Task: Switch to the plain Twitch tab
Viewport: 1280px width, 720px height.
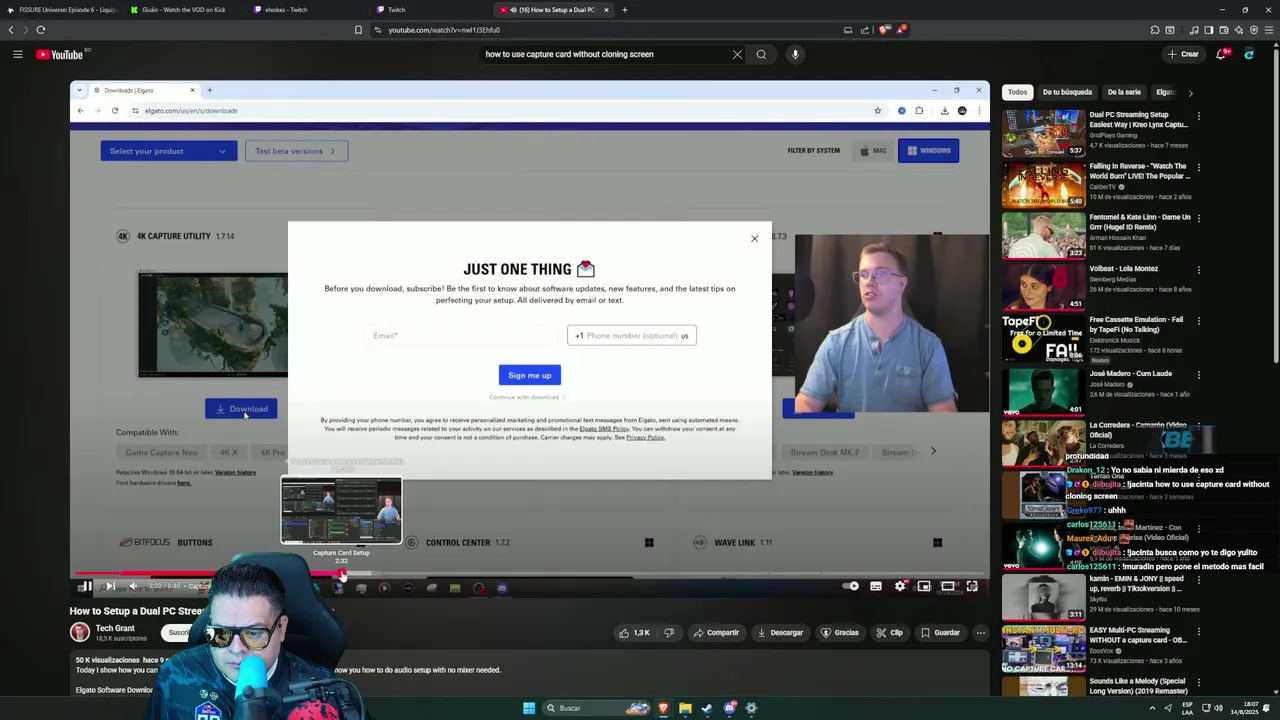Action: [x=430, y=10]
